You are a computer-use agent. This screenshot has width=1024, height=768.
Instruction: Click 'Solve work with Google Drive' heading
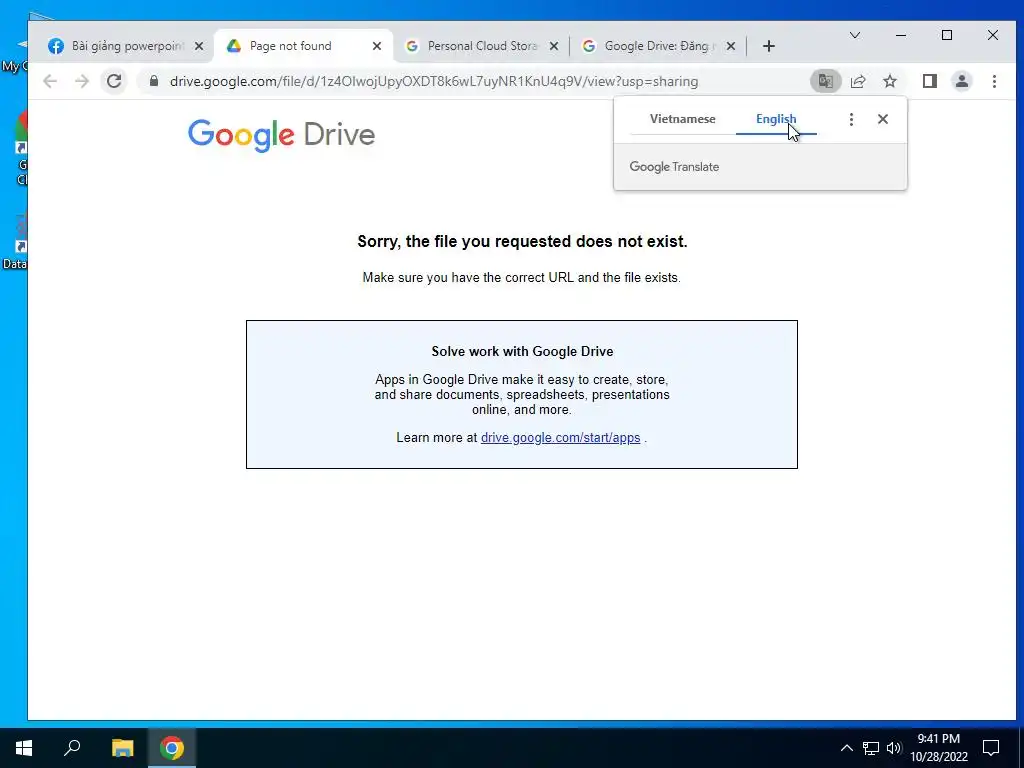click(x=522, y=351)
